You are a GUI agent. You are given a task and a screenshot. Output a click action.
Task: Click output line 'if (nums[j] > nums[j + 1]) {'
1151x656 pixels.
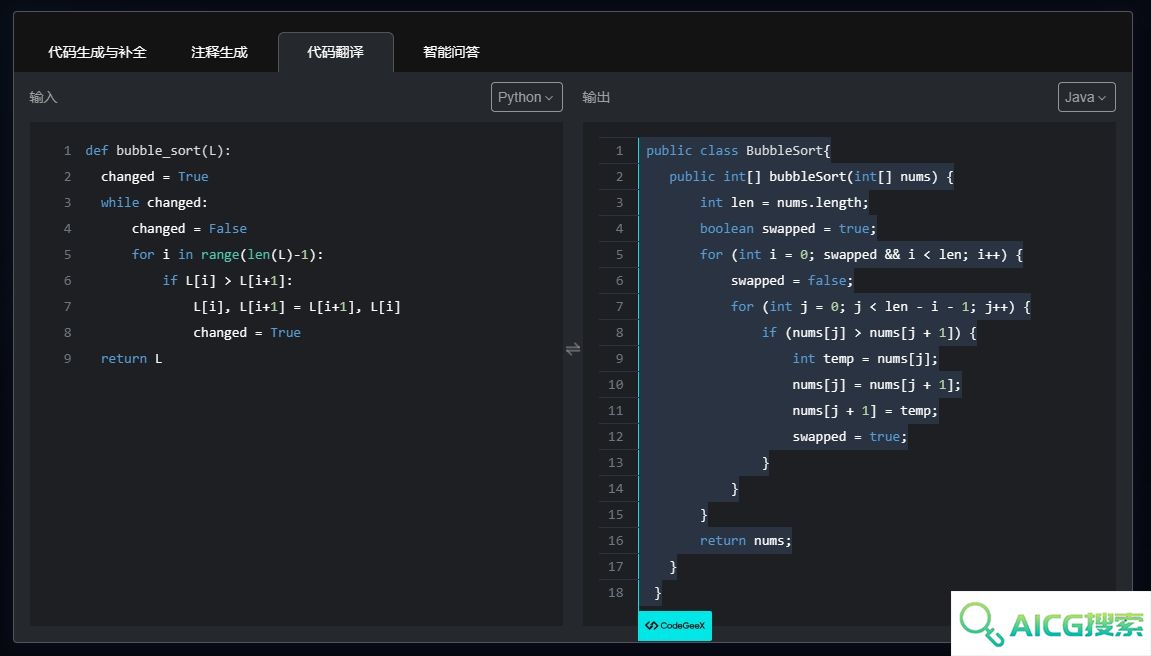click(869, 332)
